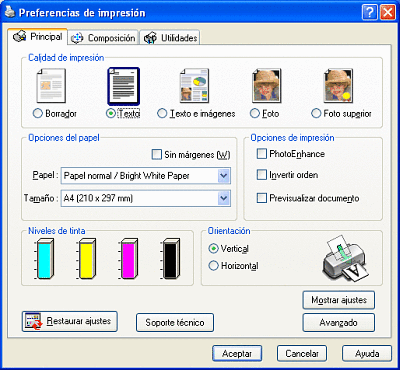Check Previsualizar documento option
400x370 pixels.
coord(262,198)
